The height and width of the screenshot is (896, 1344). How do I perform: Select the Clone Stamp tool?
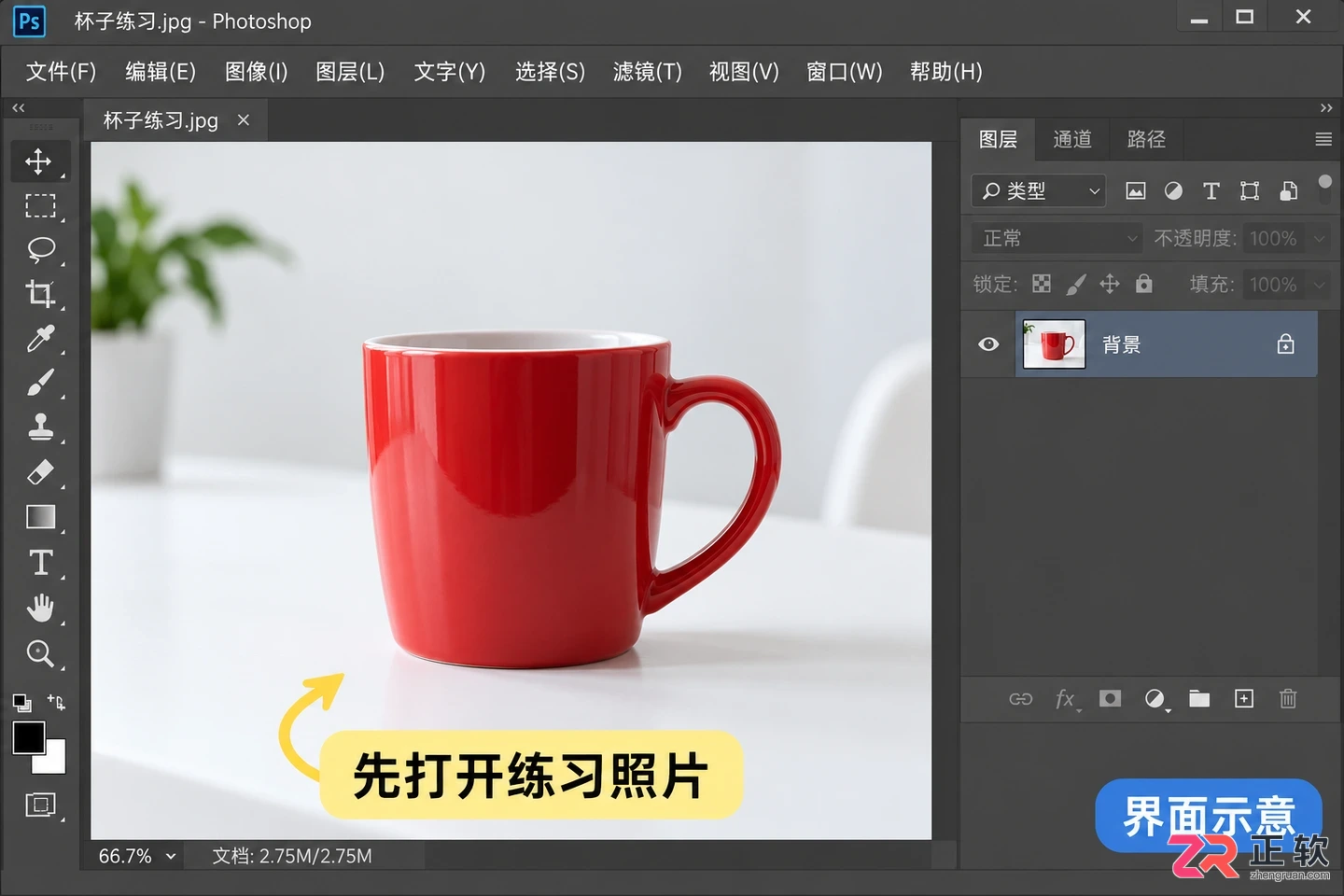click(x=40, y=427)
